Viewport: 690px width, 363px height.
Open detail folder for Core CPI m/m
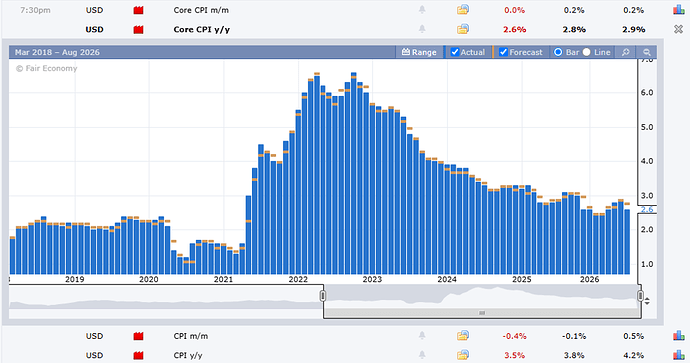coord(463,10)
